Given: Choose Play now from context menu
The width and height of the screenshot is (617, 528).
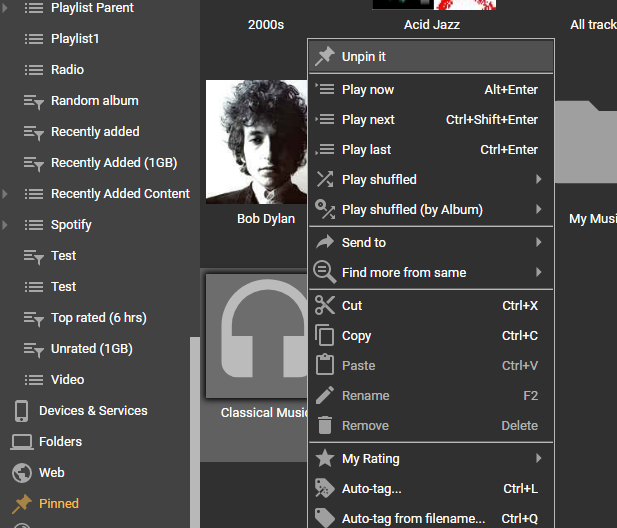Looking at the screenshot, I should [x=368, y=89].
